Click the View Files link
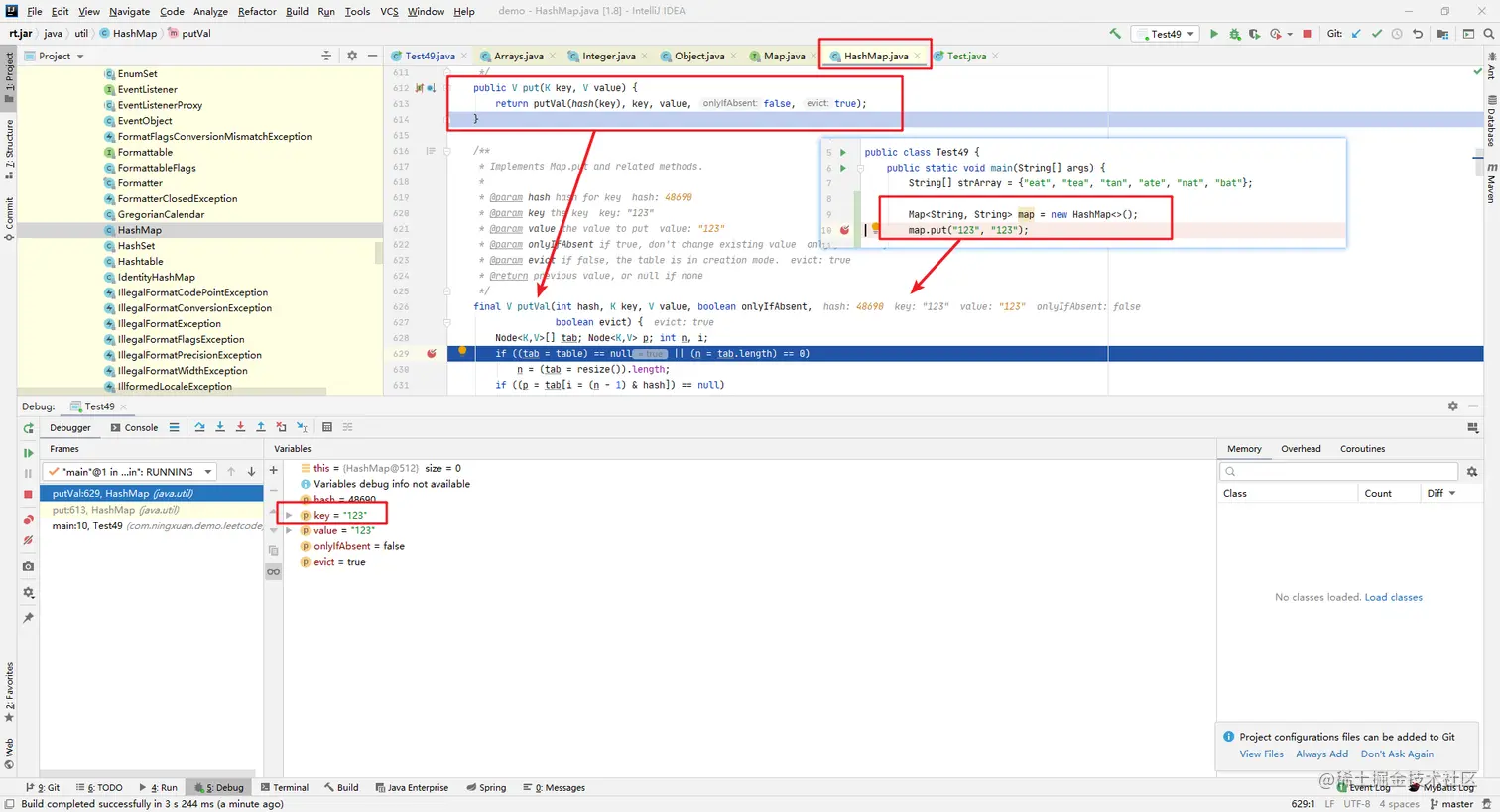 [1261, 754]
